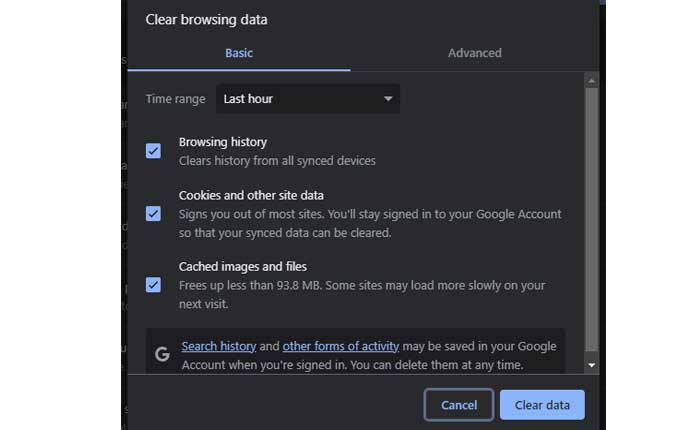Screen dimensions: 700x430
Task: Open the Time range dropdown
Action: tap(307, 99)
